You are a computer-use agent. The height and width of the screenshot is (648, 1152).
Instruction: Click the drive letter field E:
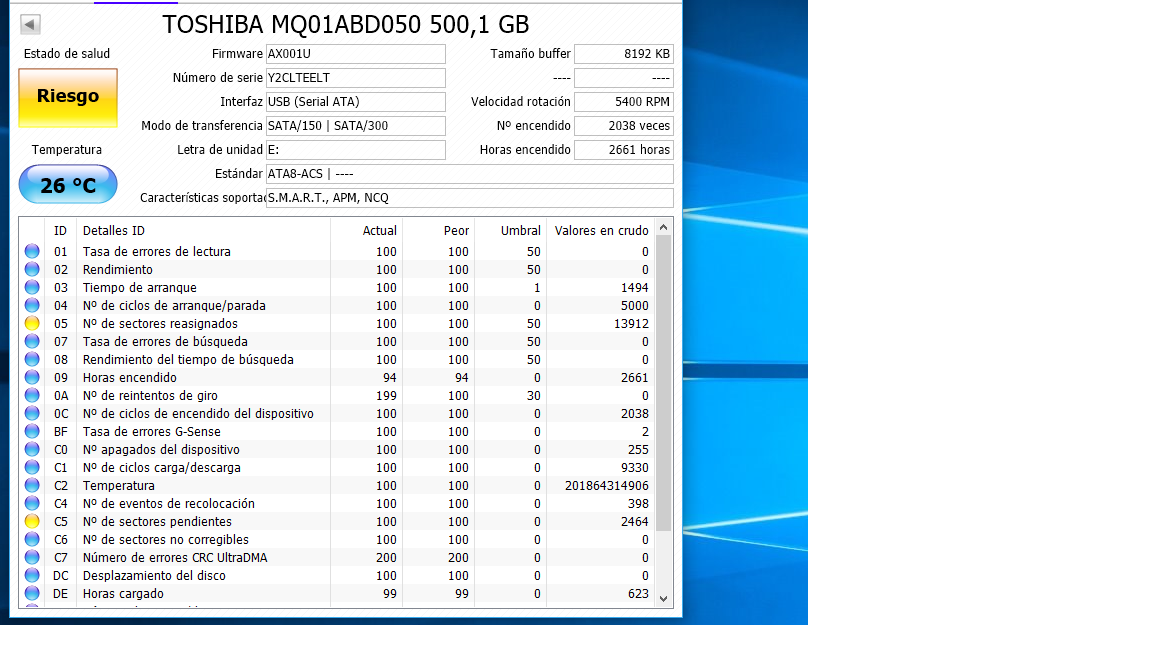pos(356,150)
